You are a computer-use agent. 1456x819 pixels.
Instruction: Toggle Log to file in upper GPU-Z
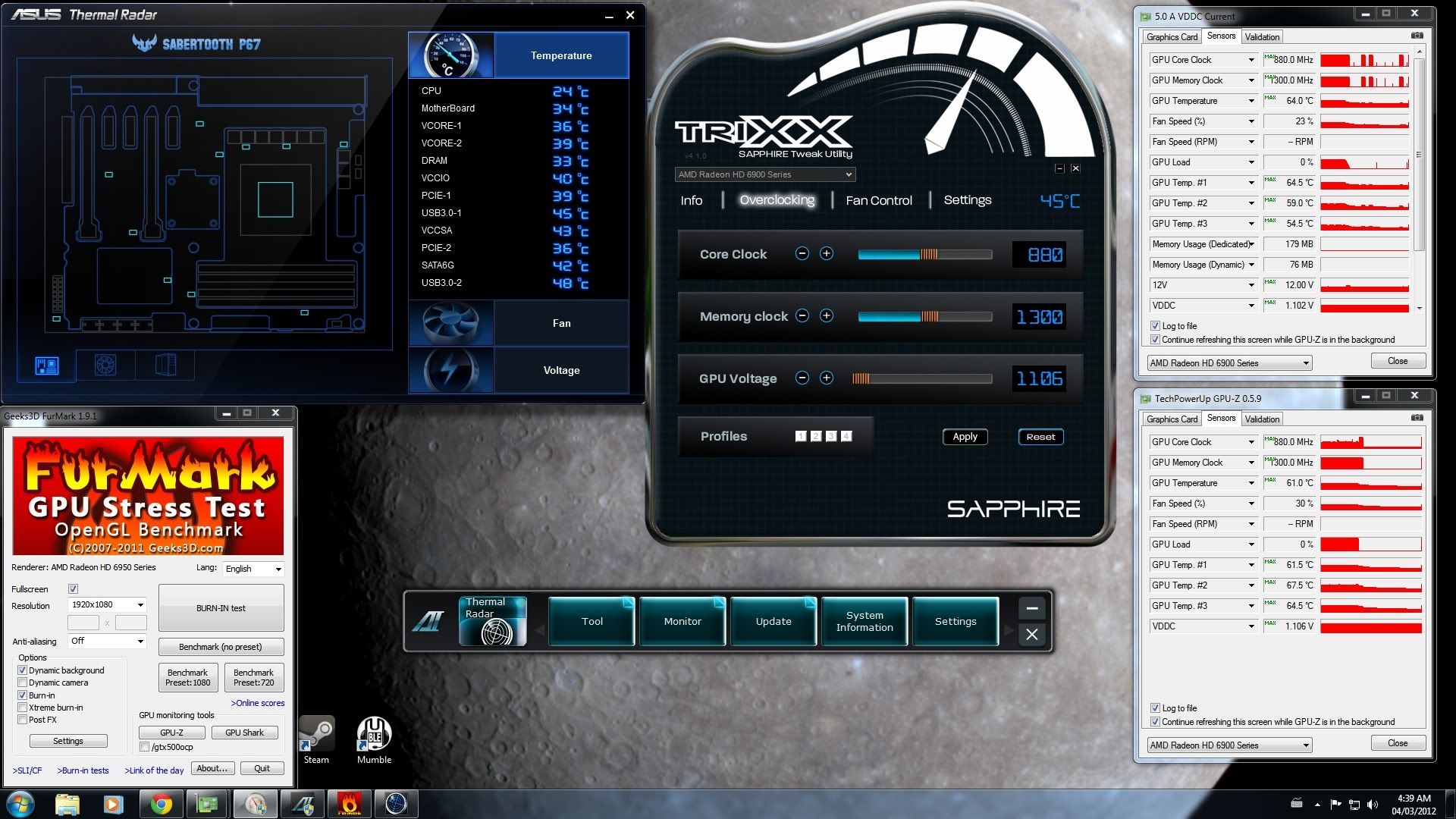point(1155,326)
